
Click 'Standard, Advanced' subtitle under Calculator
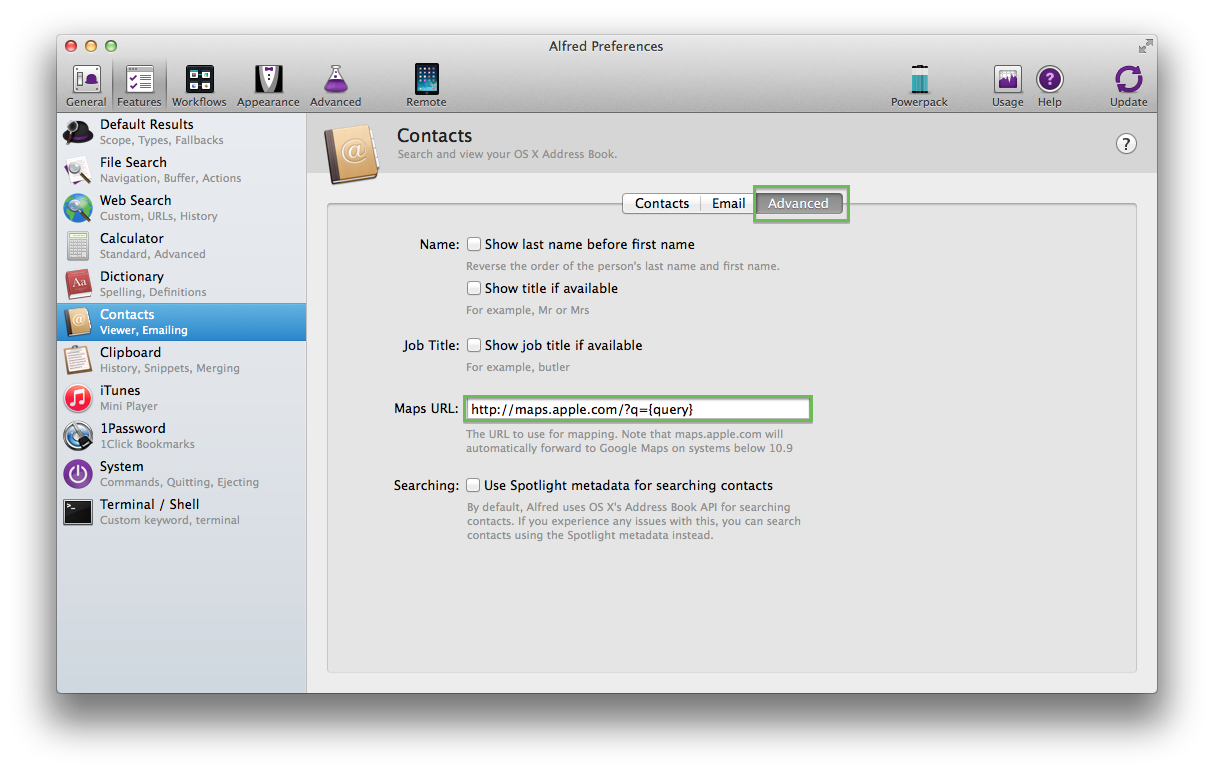tap(153, 254)
